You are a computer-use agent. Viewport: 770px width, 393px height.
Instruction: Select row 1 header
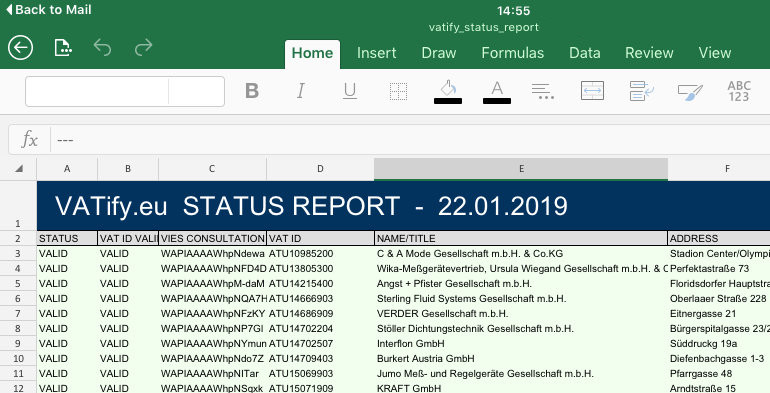(x=18, y=205)
